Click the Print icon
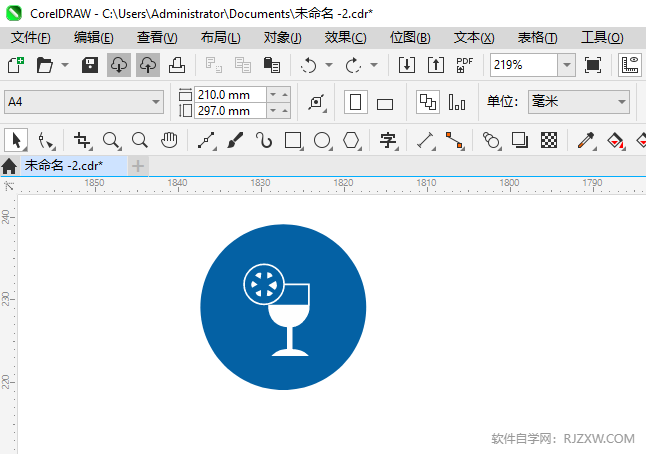The width and height of the screenshot is (646, 454). point(177,65)
